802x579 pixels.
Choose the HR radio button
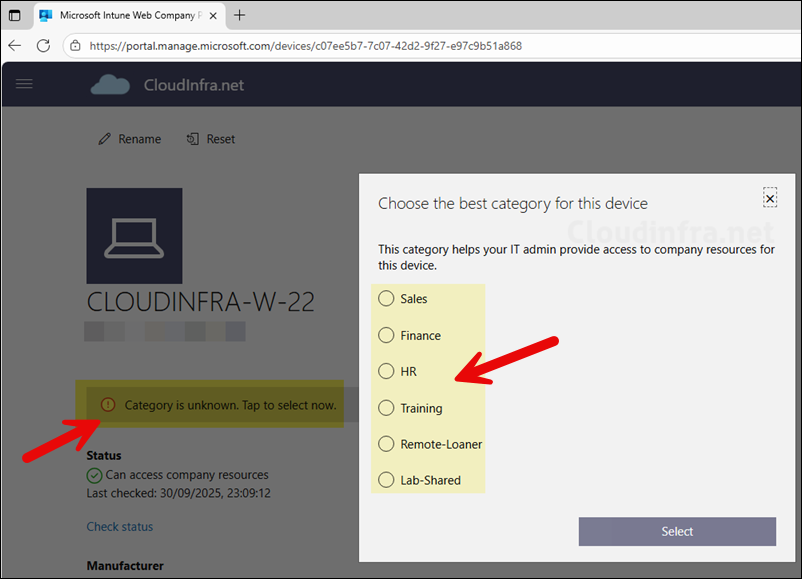(386, 371)
